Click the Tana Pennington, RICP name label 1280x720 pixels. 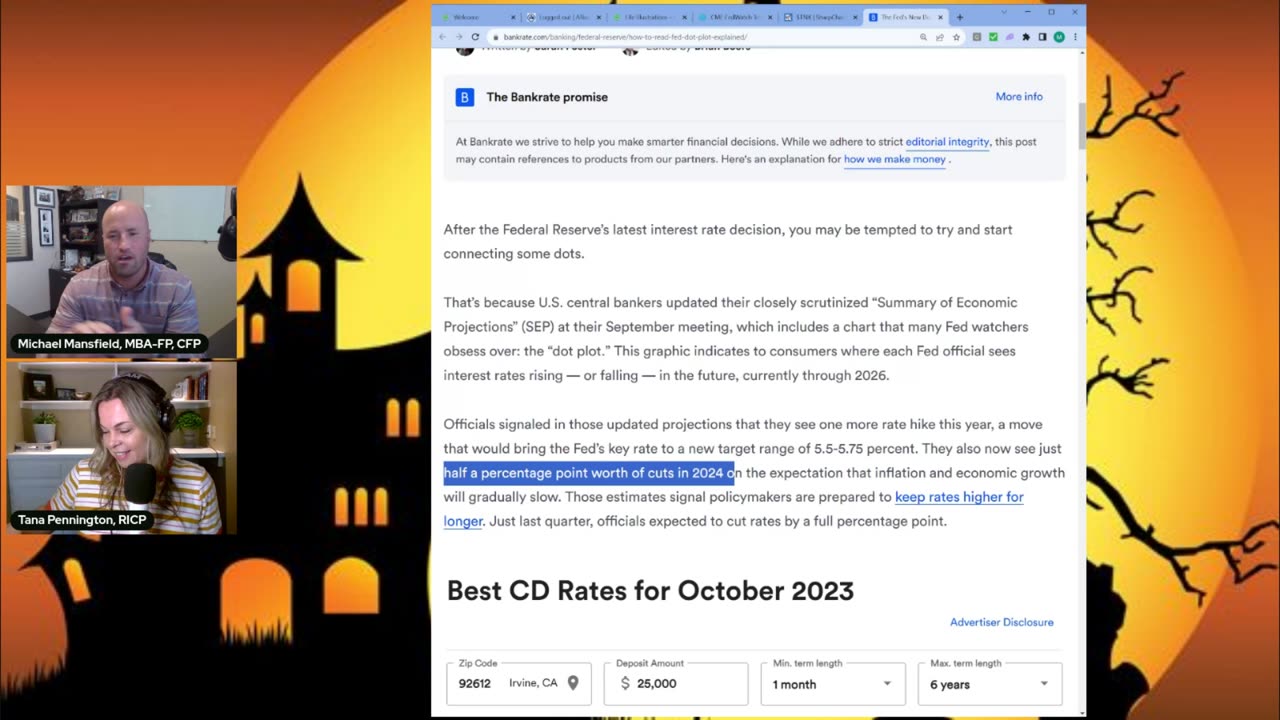[82, 520]
